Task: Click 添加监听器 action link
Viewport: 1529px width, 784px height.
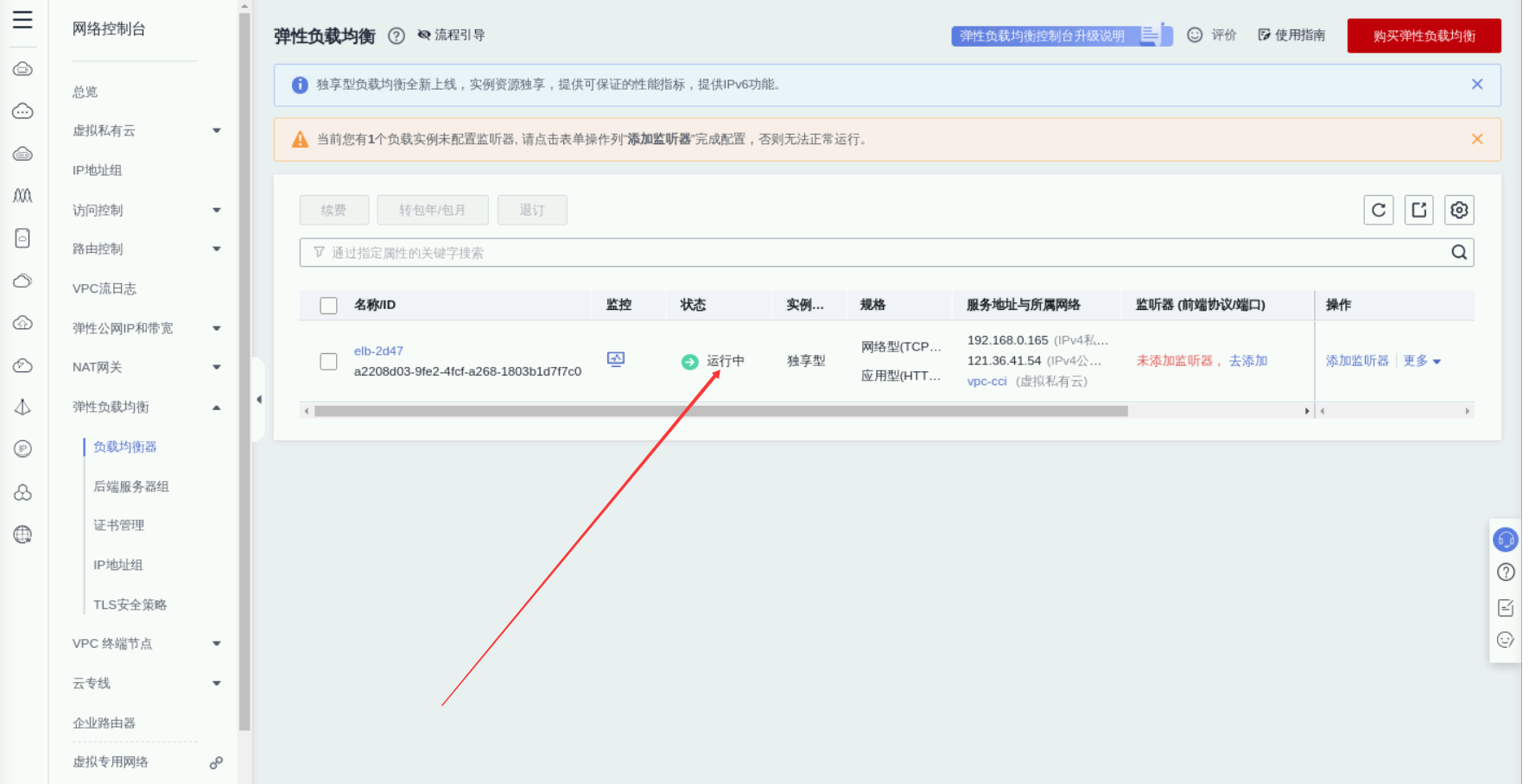Action: (1357, 361)
